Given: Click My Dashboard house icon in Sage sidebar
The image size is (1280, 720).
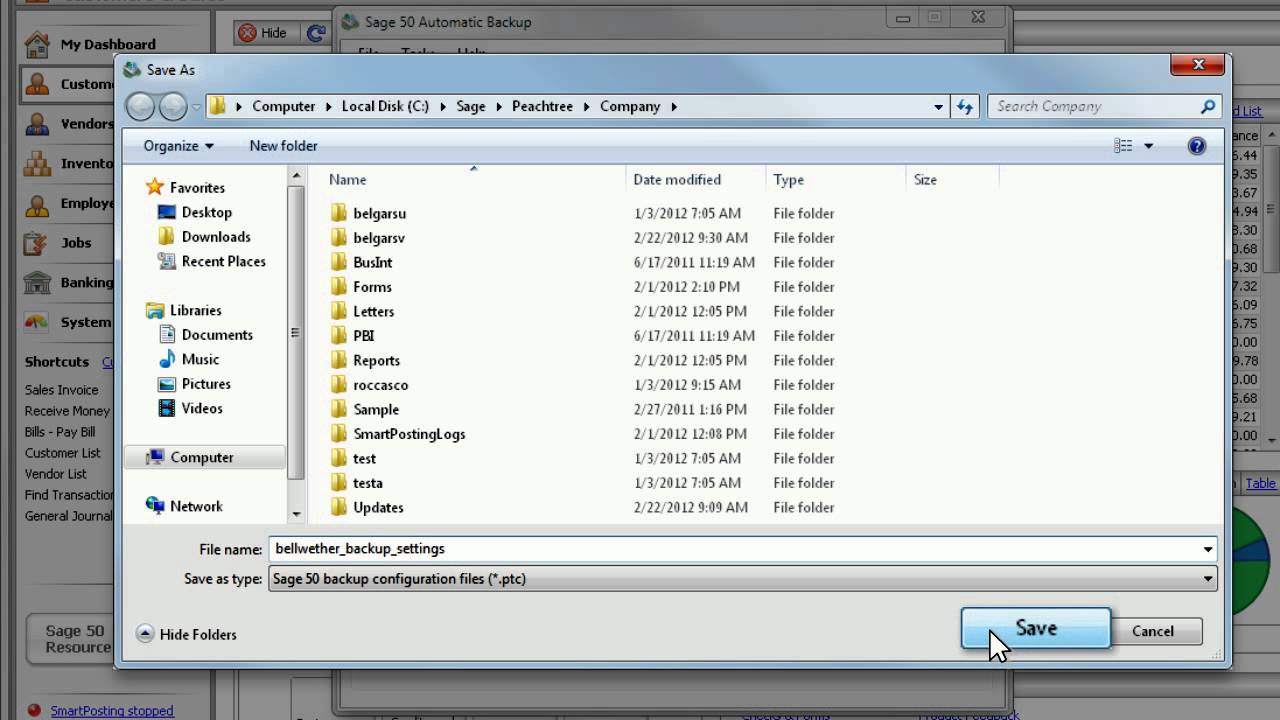Looking at the screenshot, I should click(x=37, y=44).
